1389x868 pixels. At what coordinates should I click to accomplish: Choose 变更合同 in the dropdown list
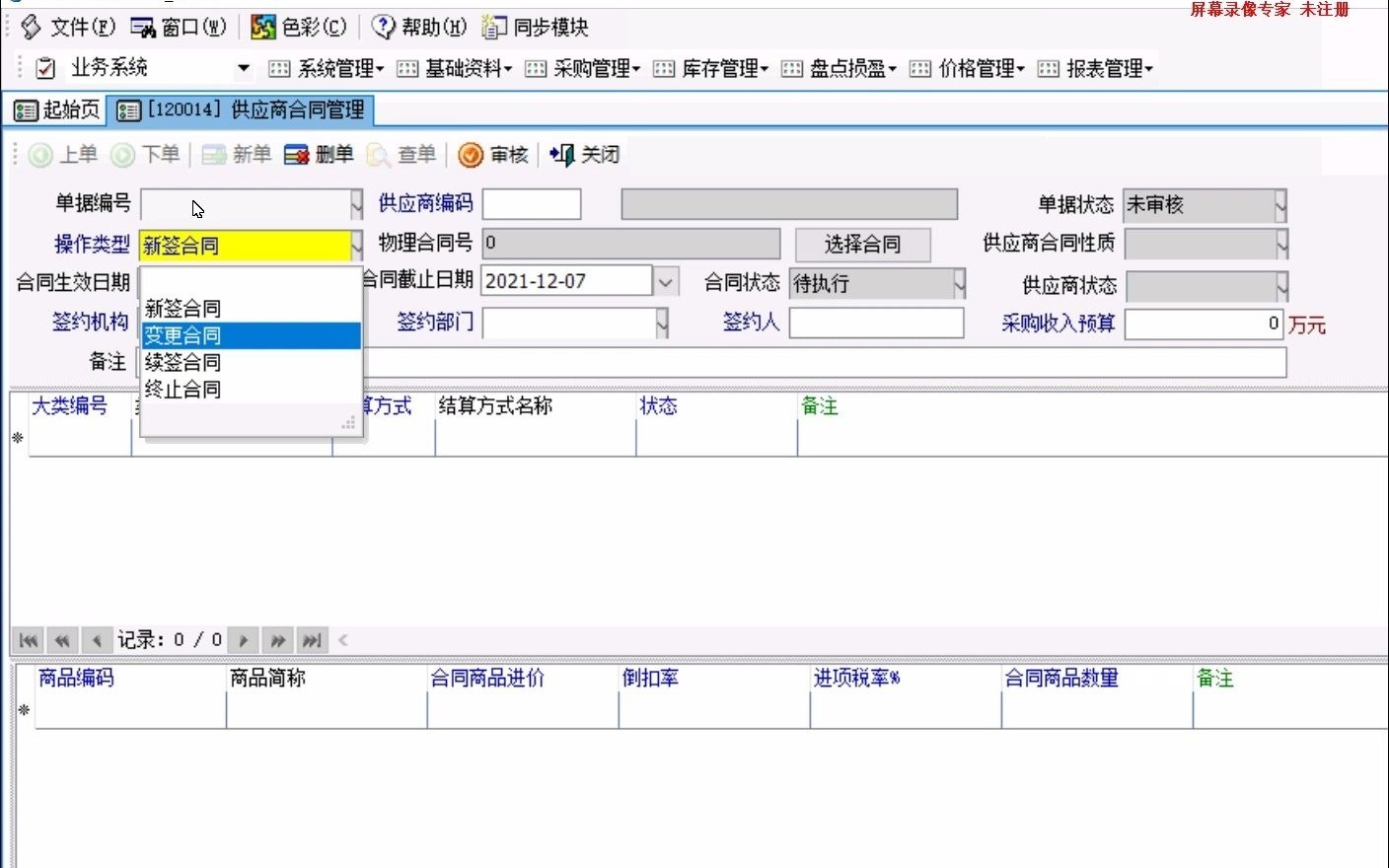(x=252, y=335)
